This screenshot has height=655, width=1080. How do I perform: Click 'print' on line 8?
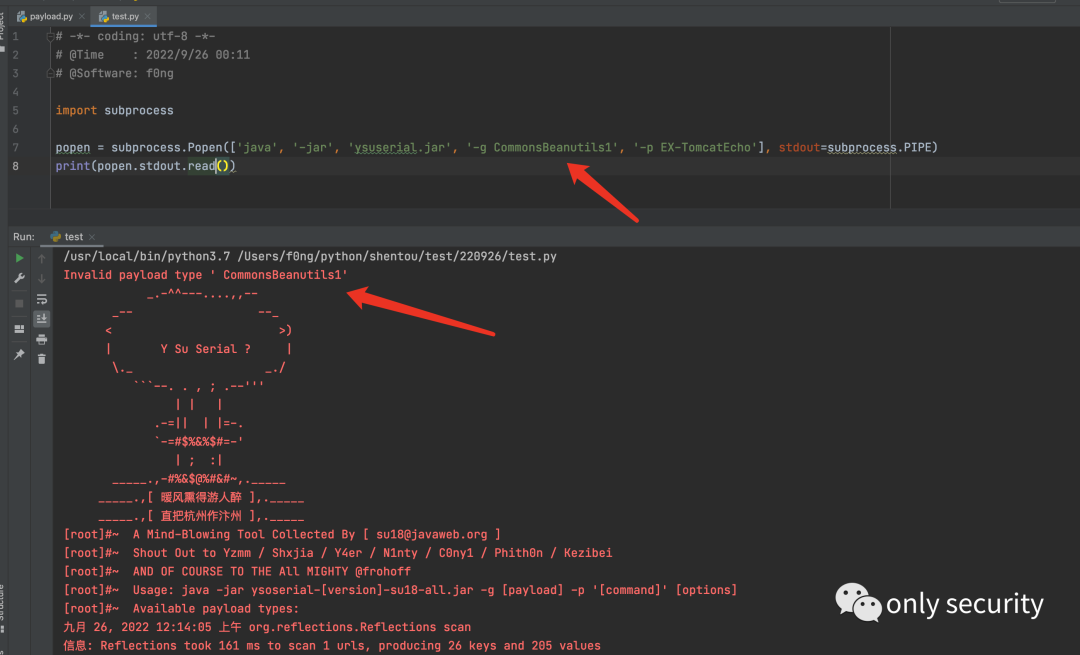pyautogui.click(x=72, y=166)
